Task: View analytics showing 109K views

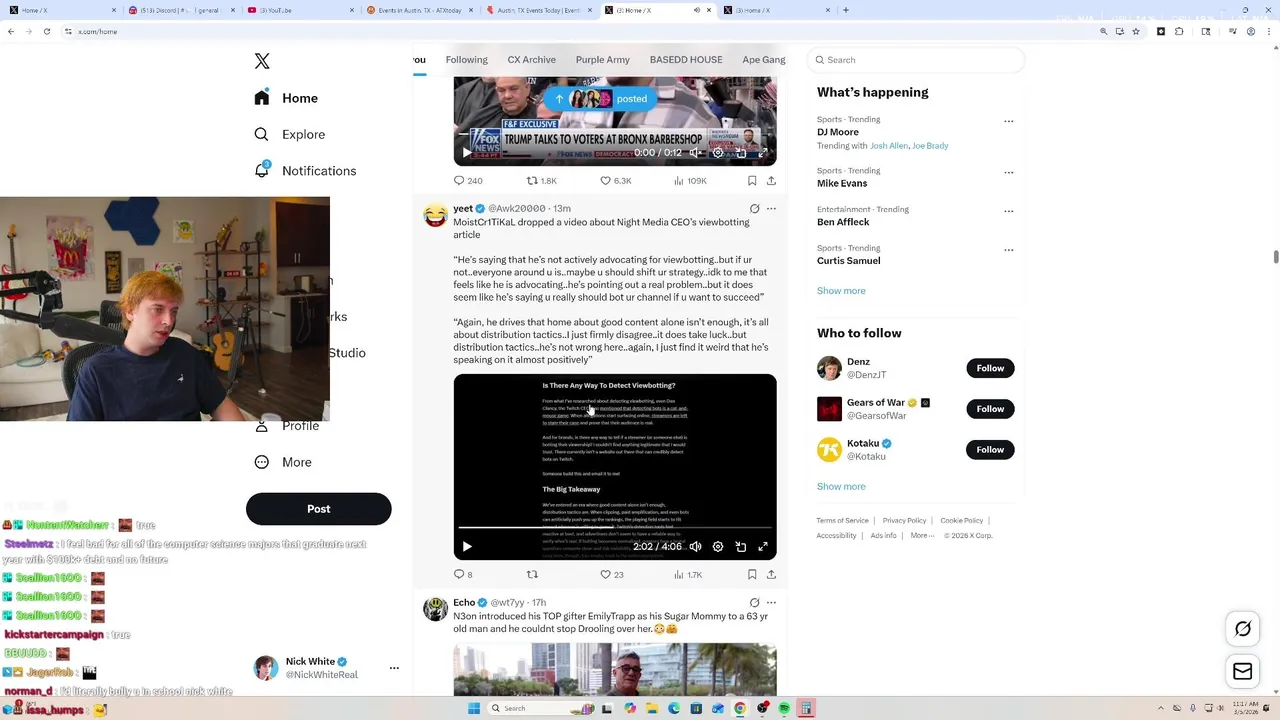Action: 690,181
